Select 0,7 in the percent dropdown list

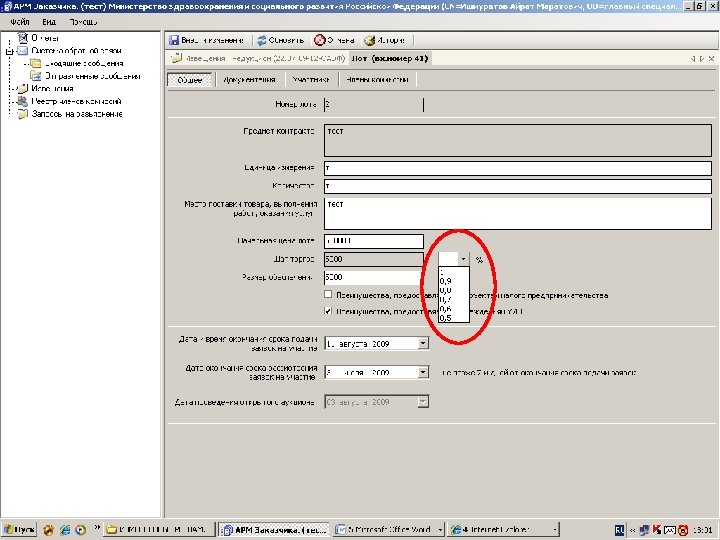(454, 299)
